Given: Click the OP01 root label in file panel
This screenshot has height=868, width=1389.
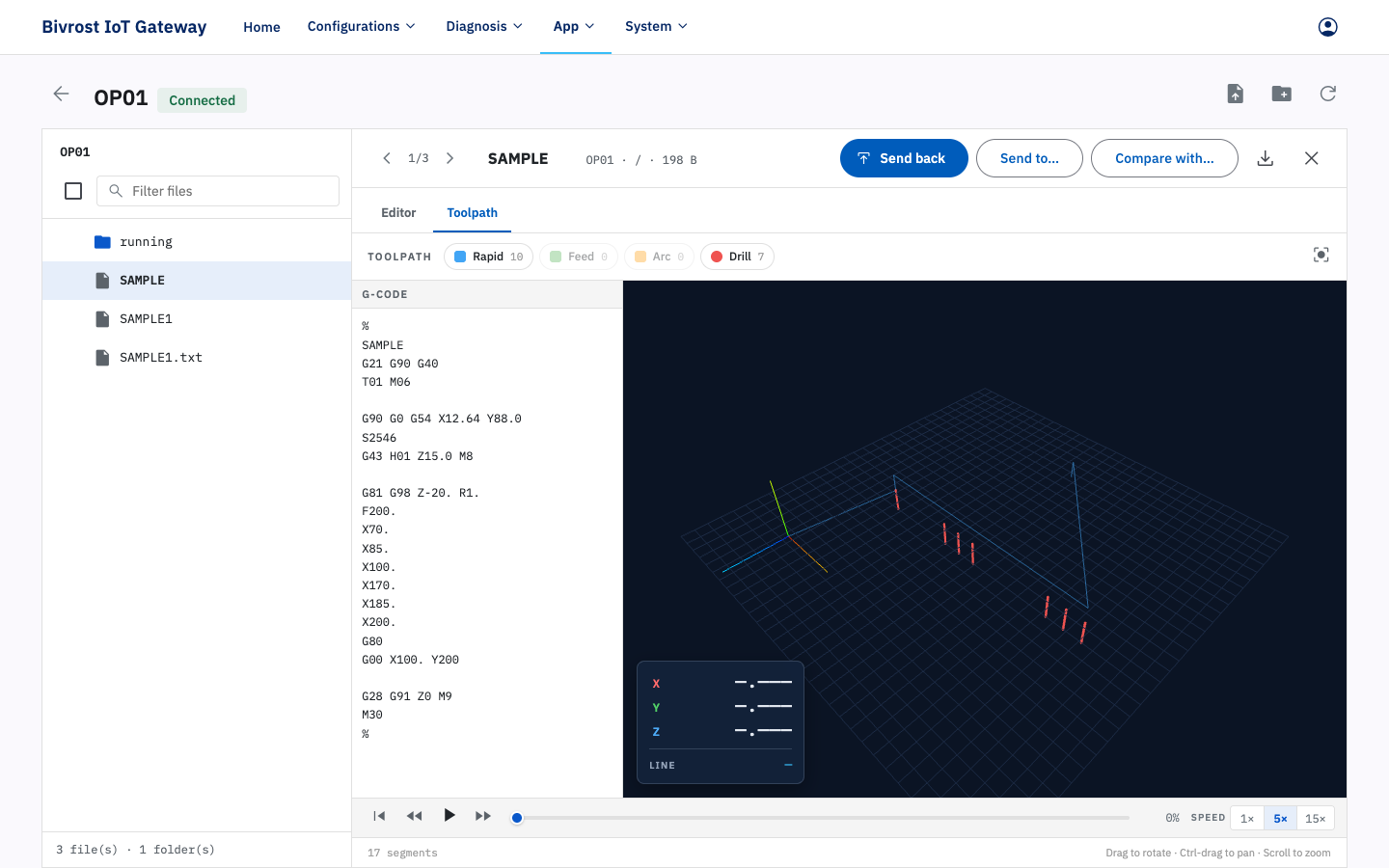Looking at the screenshot, I should pos(75,152).
